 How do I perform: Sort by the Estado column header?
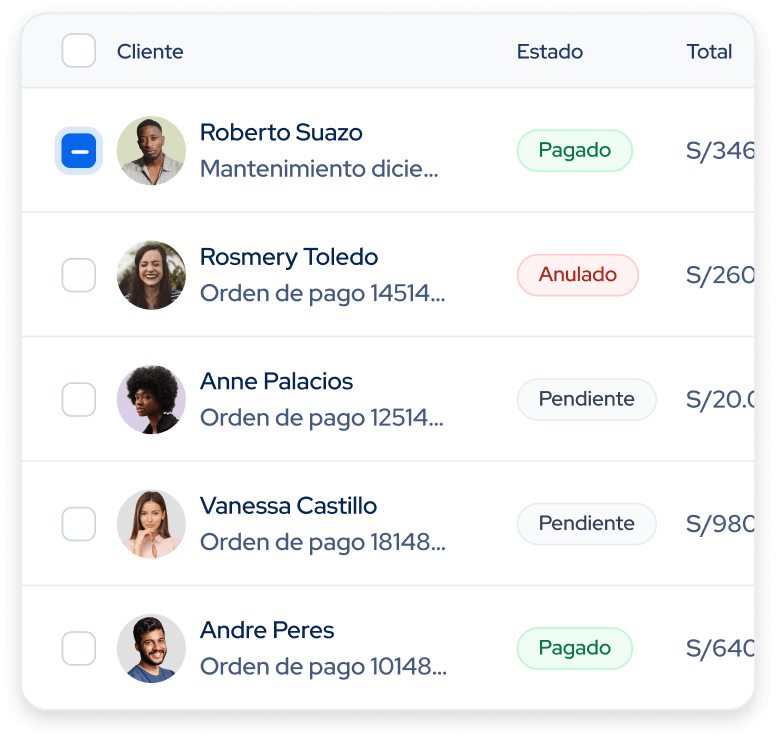(550, 51)
